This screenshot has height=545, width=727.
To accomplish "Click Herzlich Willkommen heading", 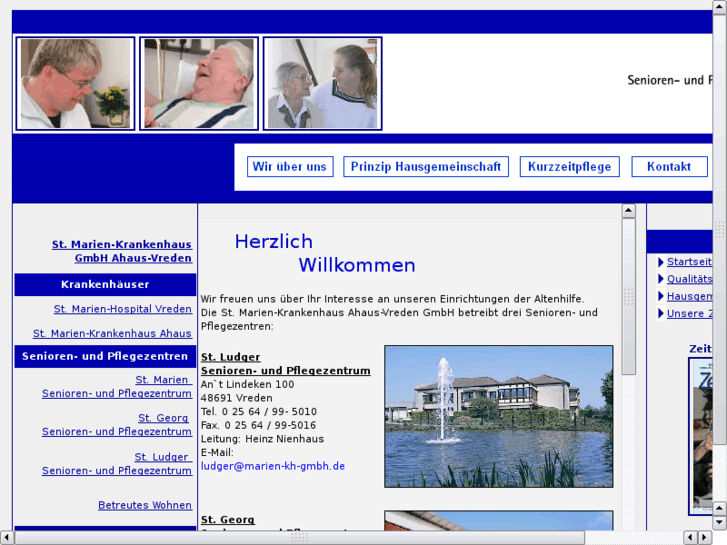I will click(x=325, y=253).
